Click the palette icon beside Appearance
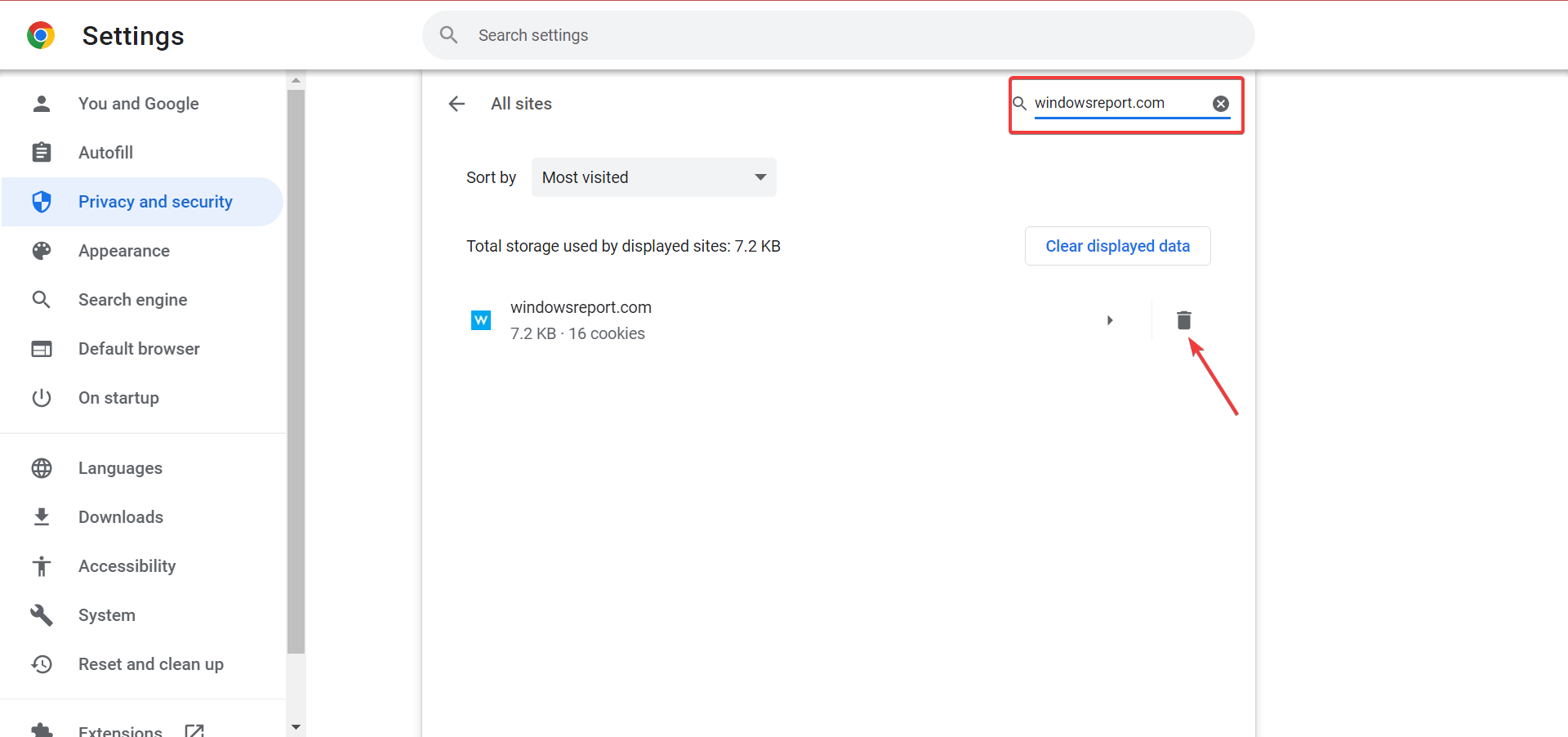Viewport: 1568px width, 737px height. pos(42,251)
